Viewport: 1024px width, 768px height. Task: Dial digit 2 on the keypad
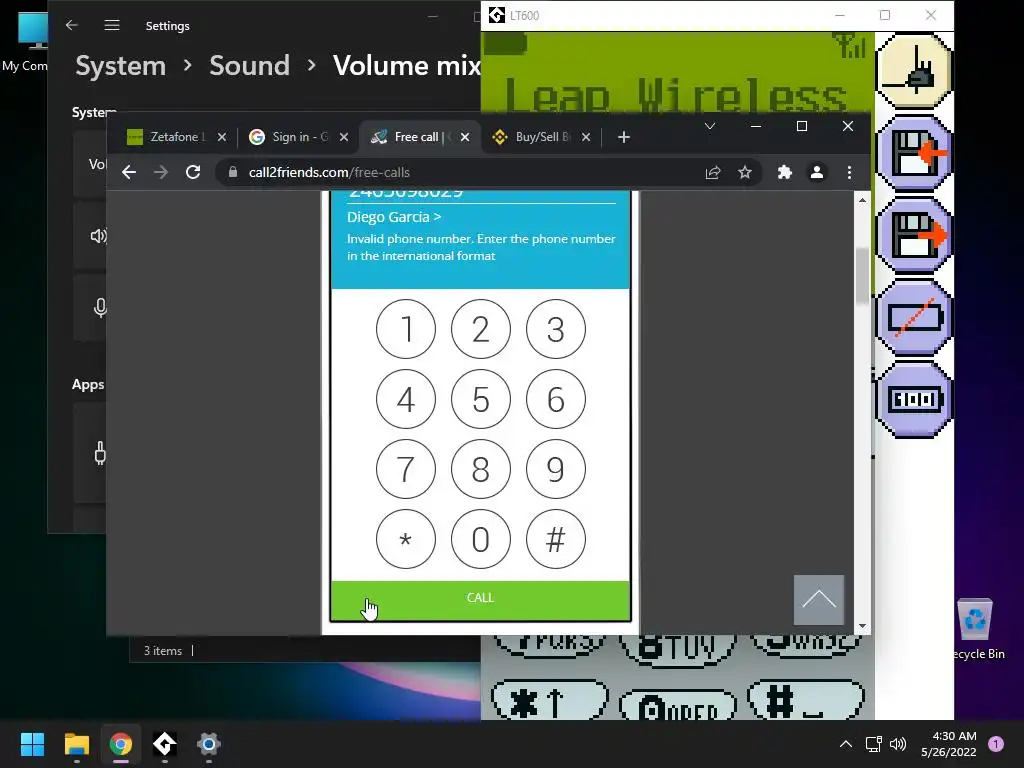coord(481,329)
